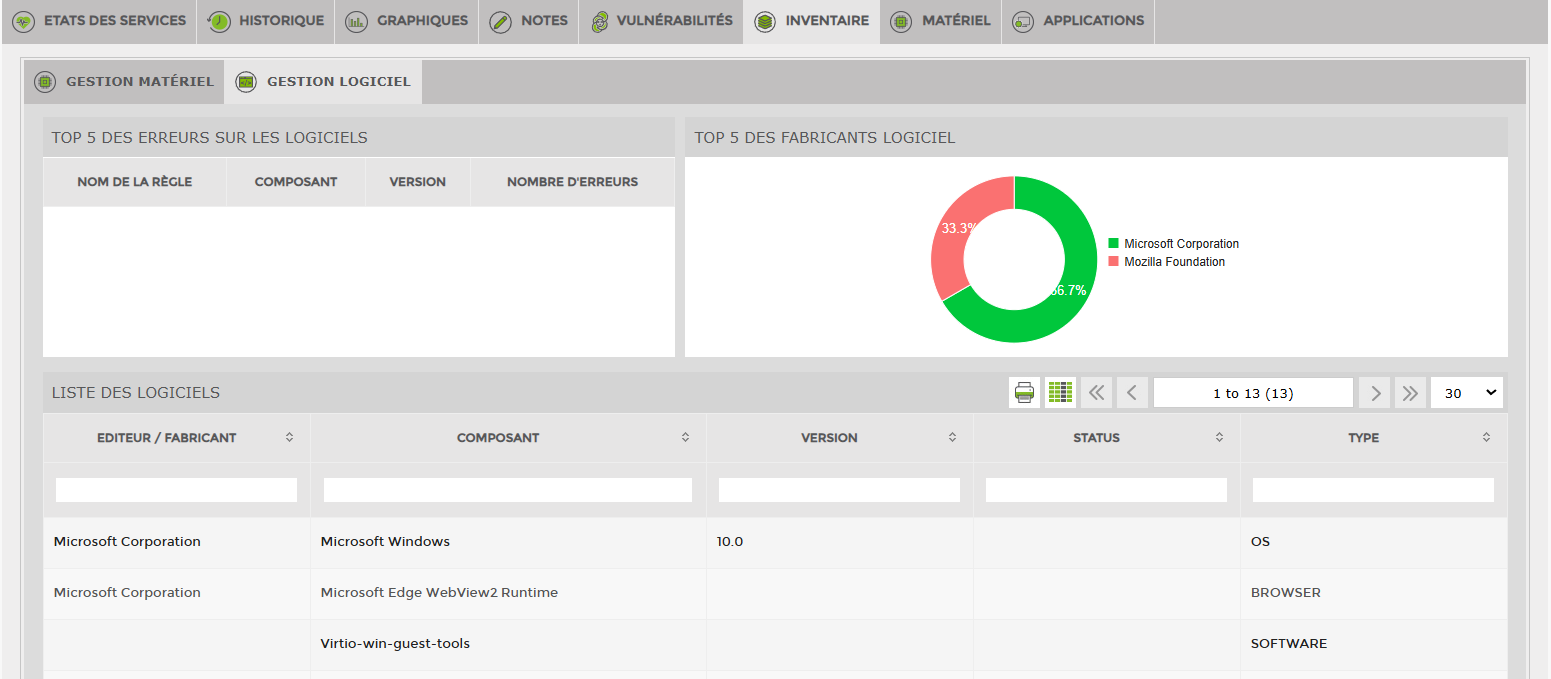1551x679 pixels.
Task: Click the Gestion Logiciel icon
Action: 246,82
